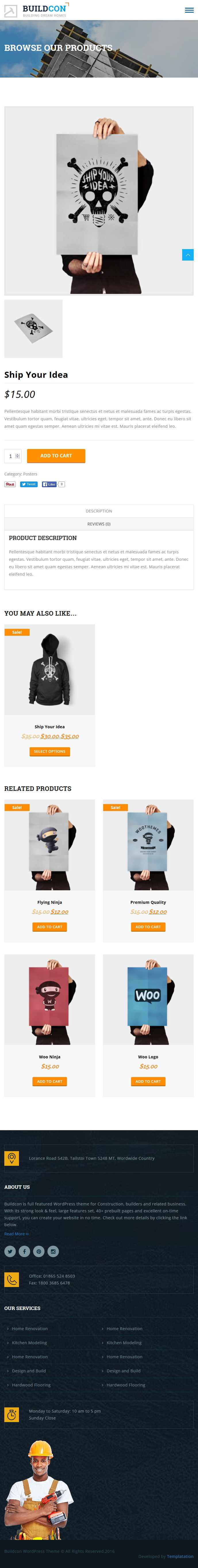This screenshot has height=1568, width=198.
Task: Add Flying Ninja to cart
Action: pos(49,927)
